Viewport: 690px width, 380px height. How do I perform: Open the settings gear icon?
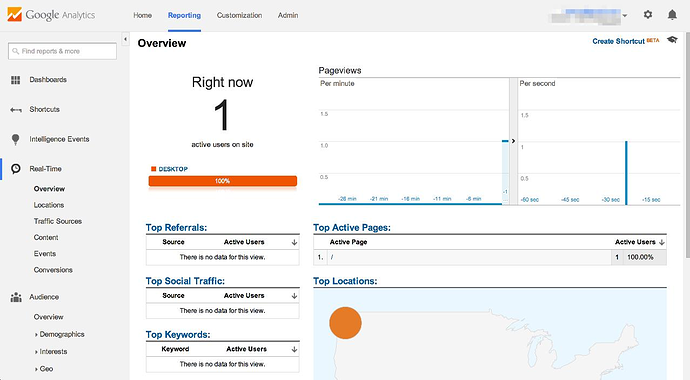[648, 15]
